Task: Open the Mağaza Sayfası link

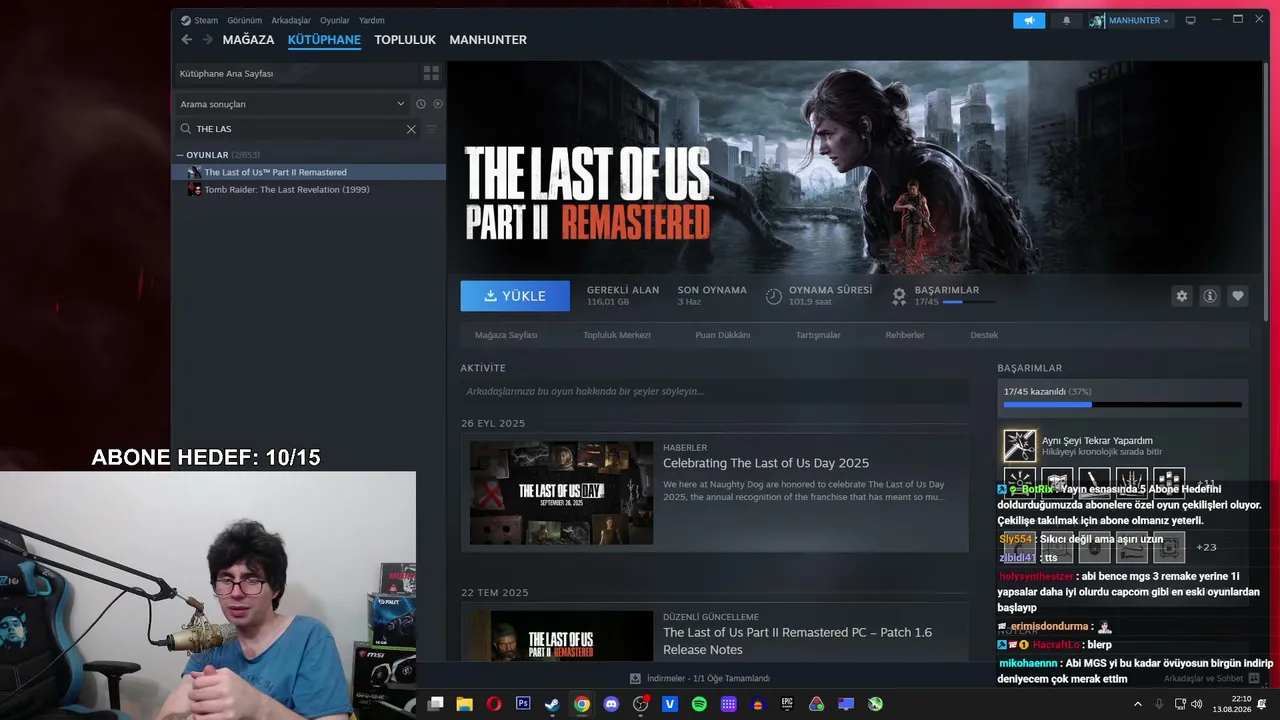Action: tap(506, 335)
